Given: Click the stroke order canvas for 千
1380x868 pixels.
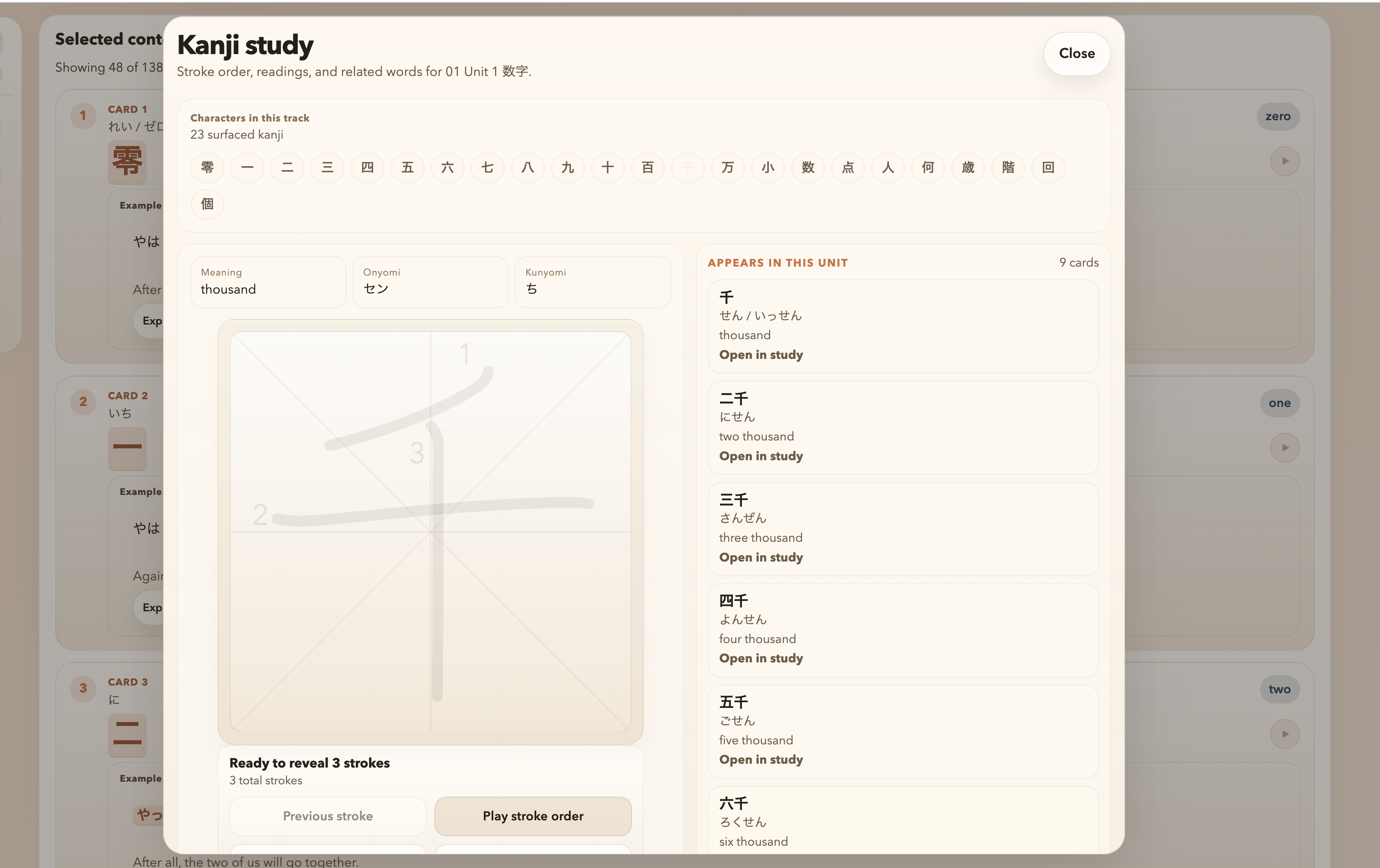Looking at the screenshot, I should (430, 532).
